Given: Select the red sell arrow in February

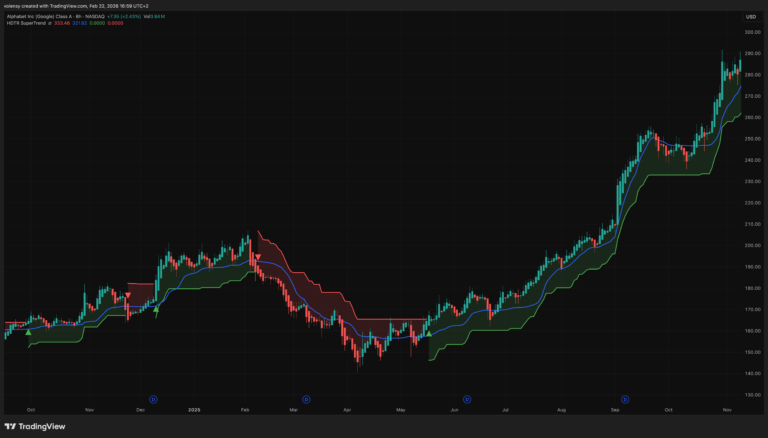Looking at the screenshot, I should 257,257.
